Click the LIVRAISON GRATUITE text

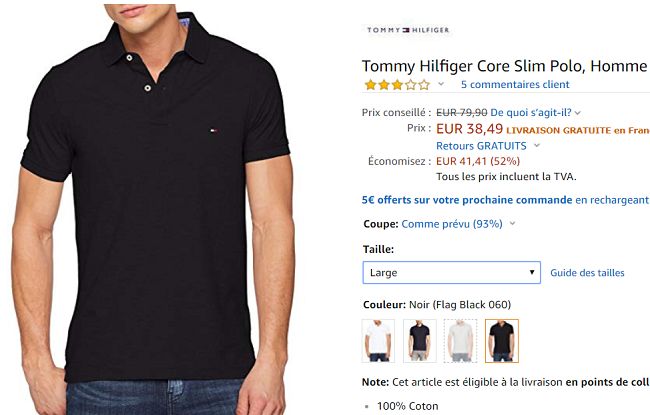[x=558, y=129]
